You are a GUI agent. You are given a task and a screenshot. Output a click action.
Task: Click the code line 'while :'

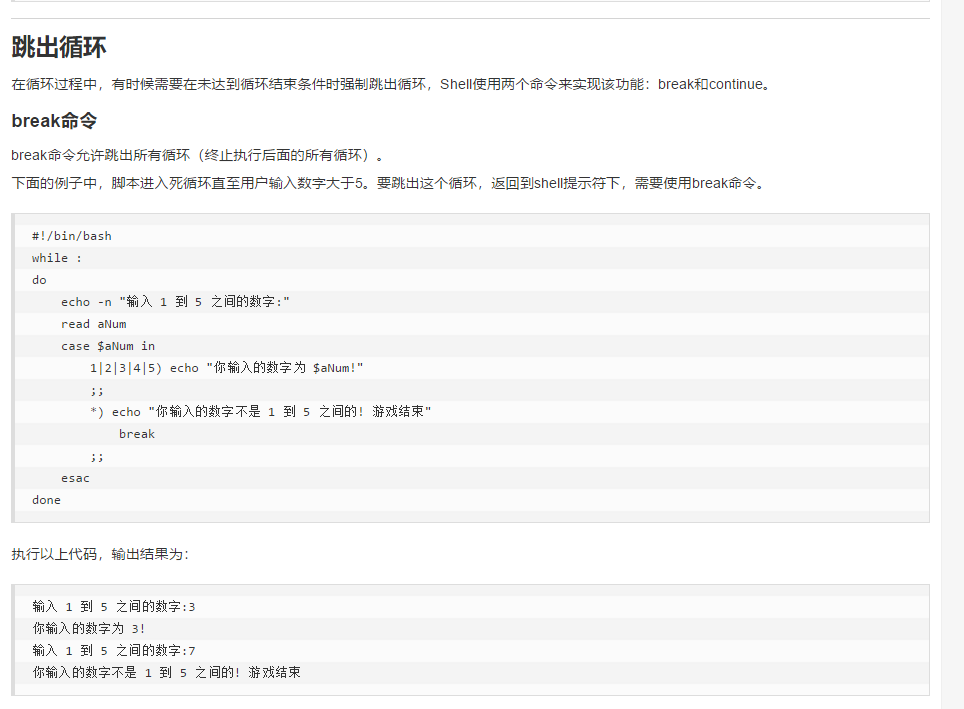(x=57, y=258)
